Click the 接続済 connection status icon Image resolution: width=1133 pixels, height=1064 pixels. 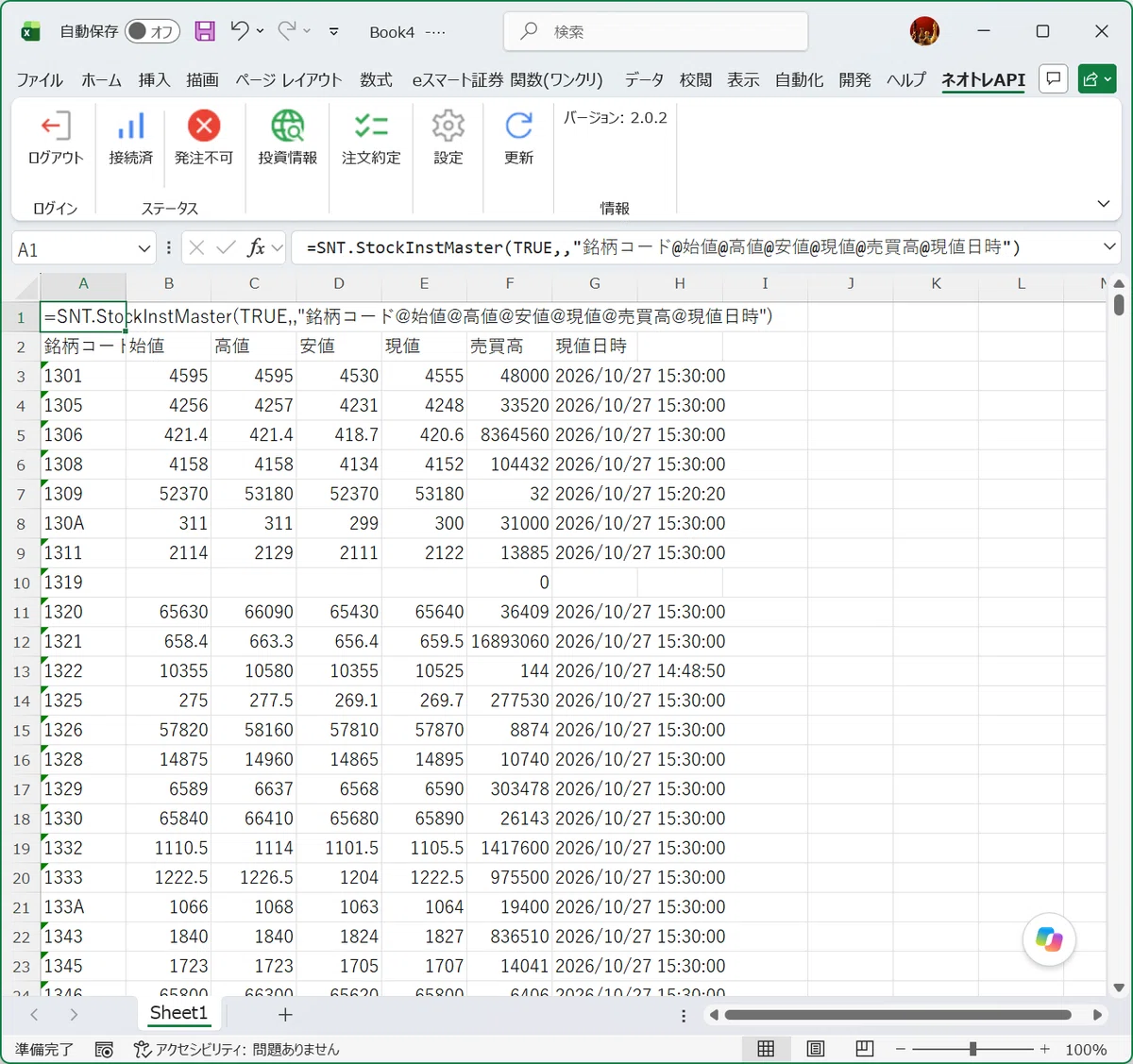[130, 127]
